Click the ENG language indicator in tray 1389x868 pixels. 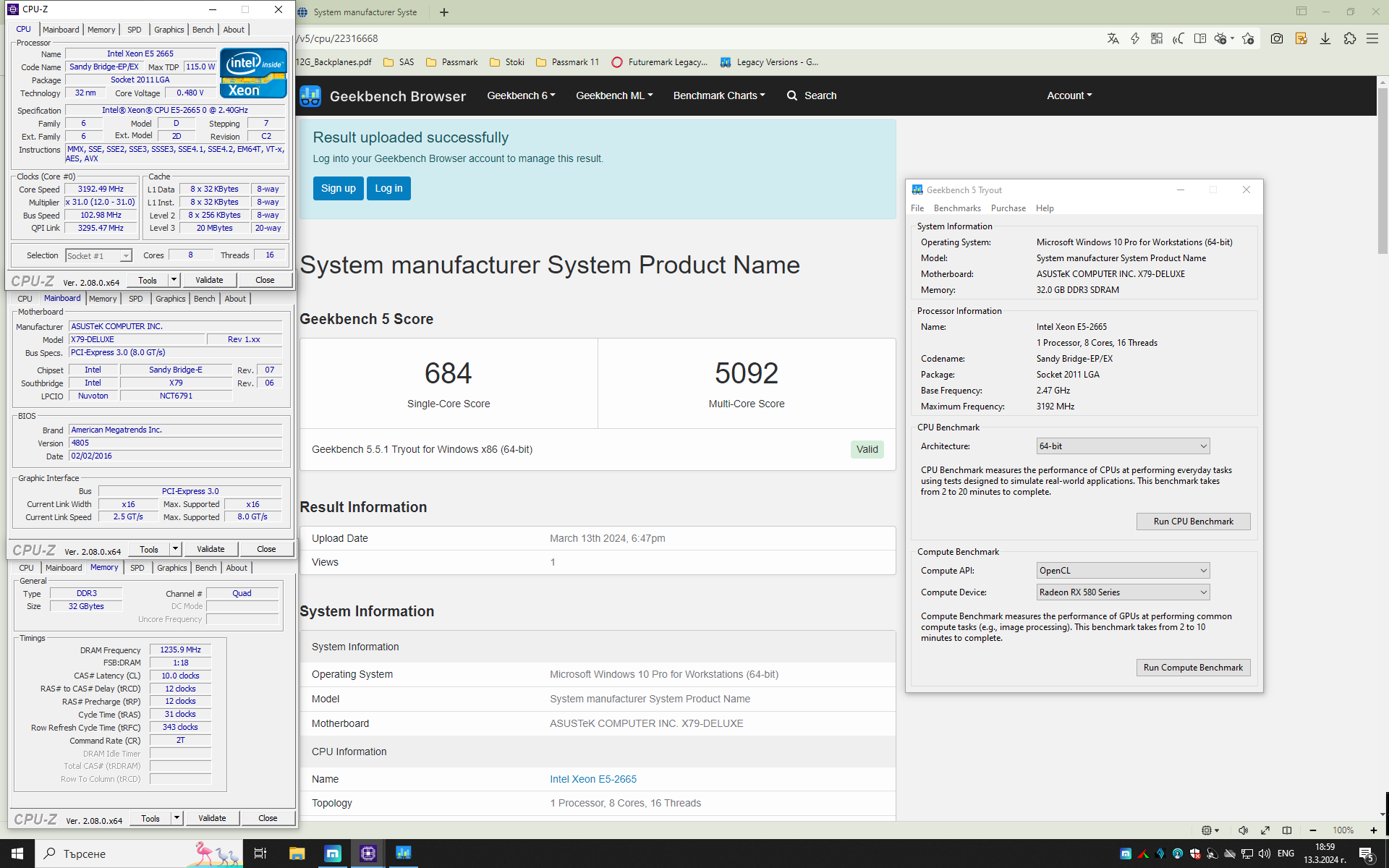[1286, 854]
